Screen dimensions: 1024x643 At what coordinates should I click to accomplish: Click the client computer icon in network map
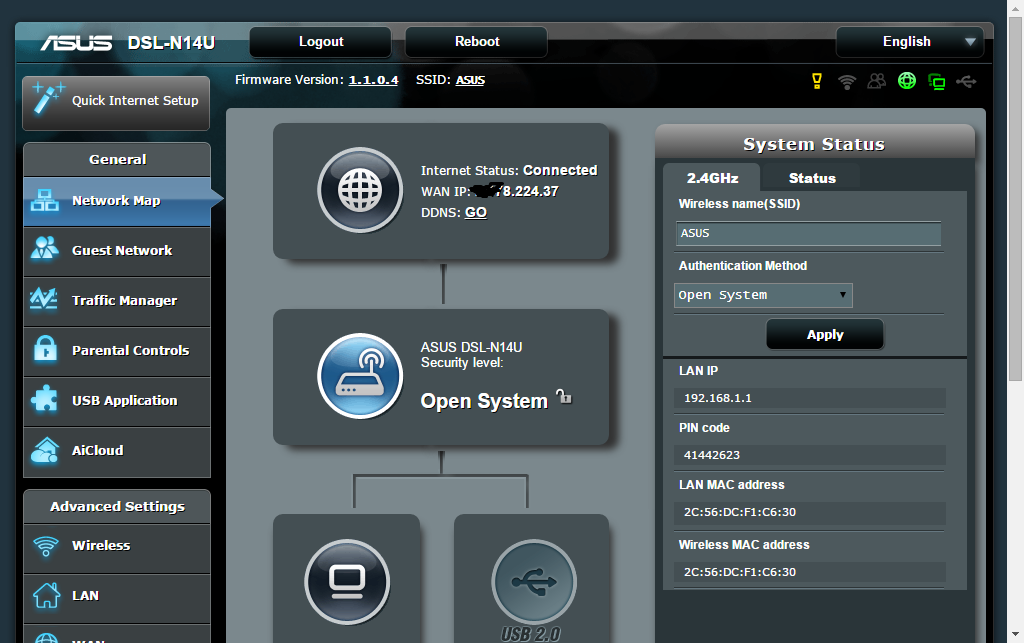click(347, 581)
